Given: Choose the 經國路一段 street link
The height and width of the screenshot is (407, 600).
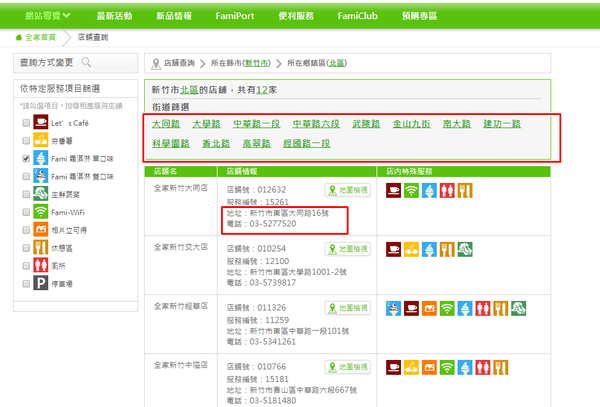Looking at the screenshot, I should (x=307, y=143).
